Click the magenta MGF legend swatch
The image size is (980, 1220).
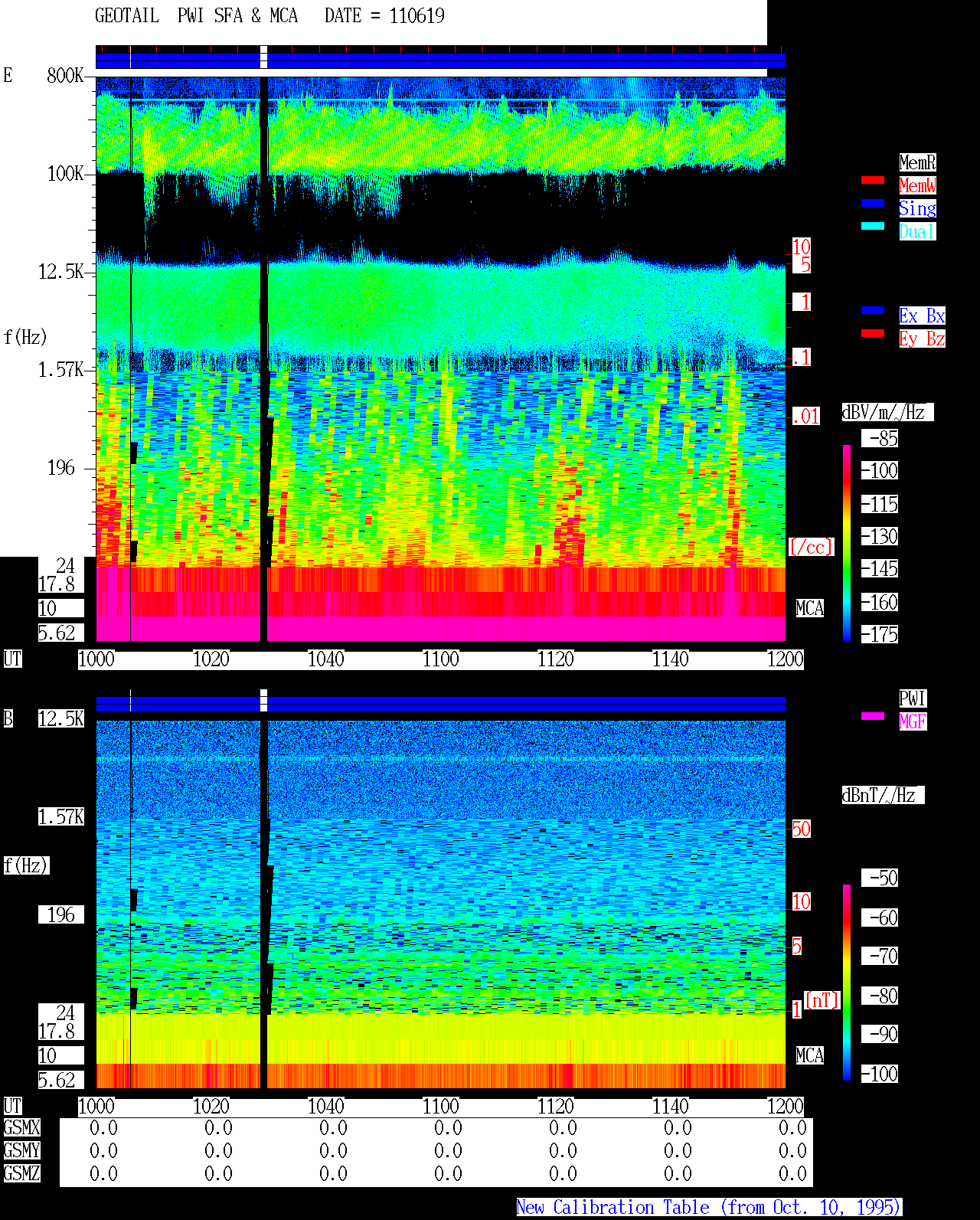[x=873, y=716]
